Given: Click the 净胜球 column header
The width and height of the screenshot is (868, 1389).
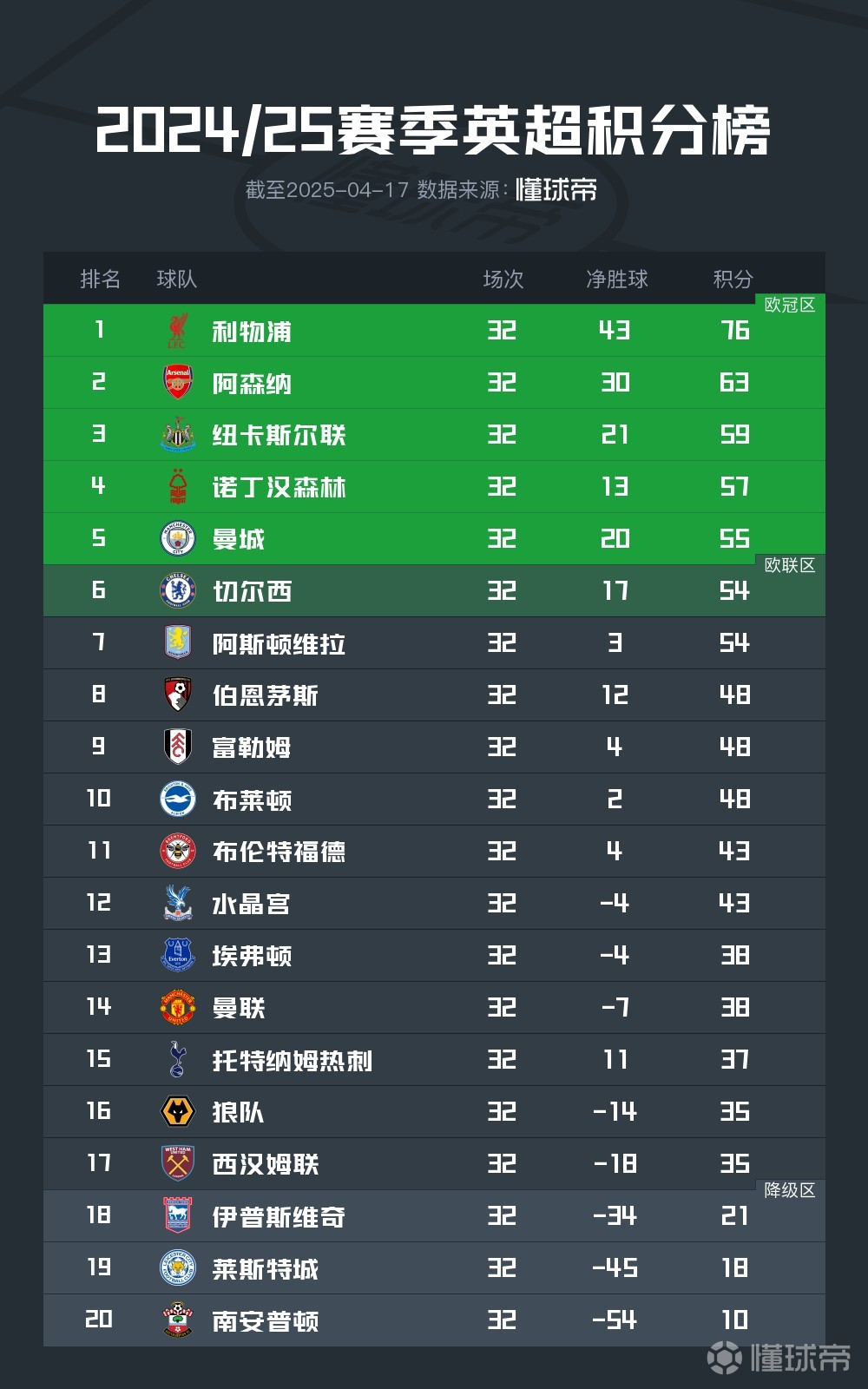Looking at the screenshot, I should click(617, 279).
